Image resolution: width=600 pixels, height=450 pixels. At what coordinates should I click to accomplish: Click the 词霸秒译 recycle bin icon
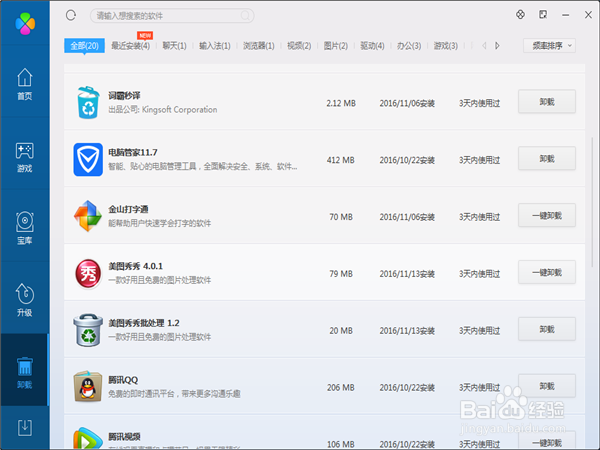pyautogui.click(x=88, y=103)
